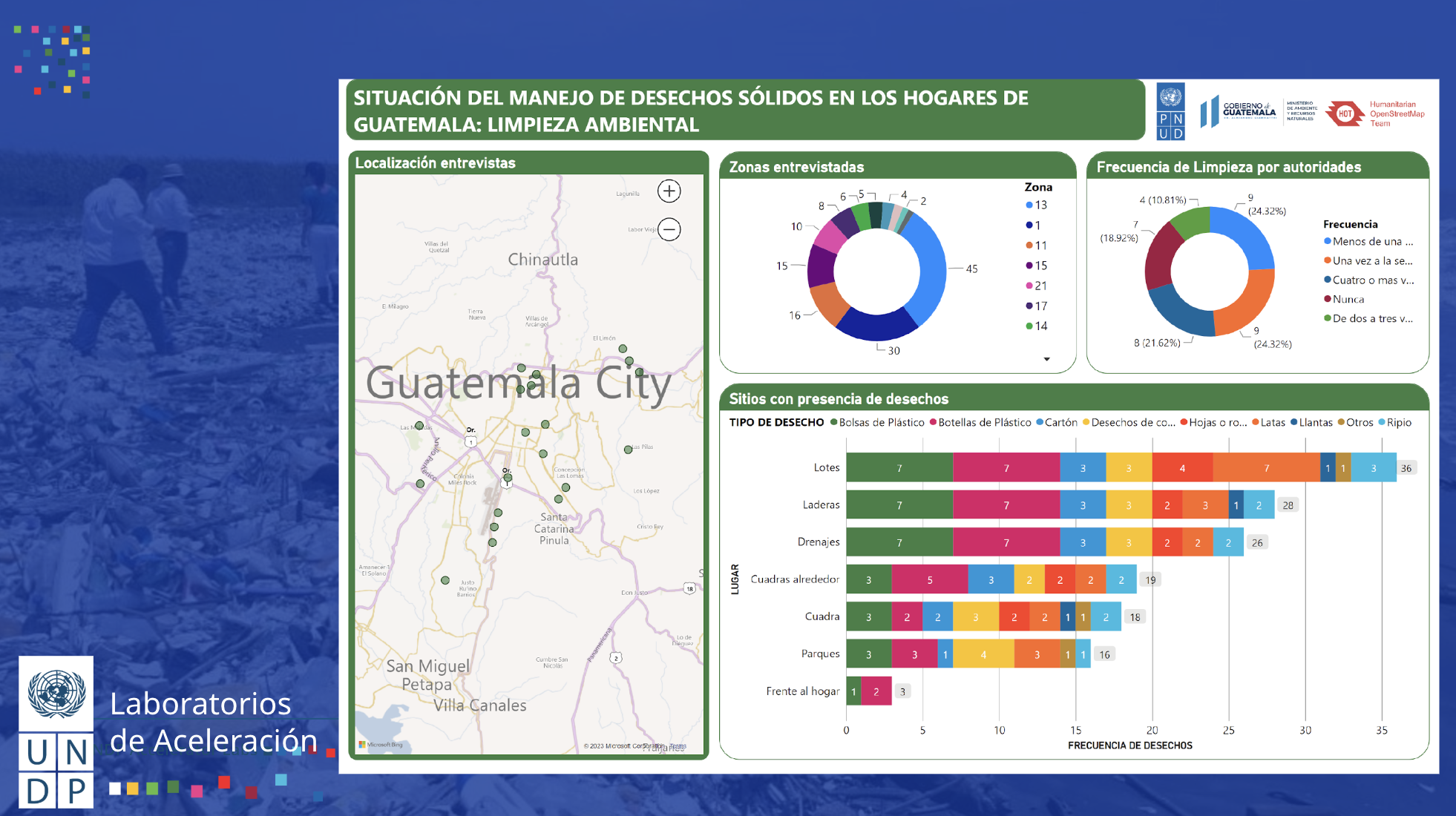Expand the Zona legend with down arrow
1456x816 pixels.
coord(1046,359)
